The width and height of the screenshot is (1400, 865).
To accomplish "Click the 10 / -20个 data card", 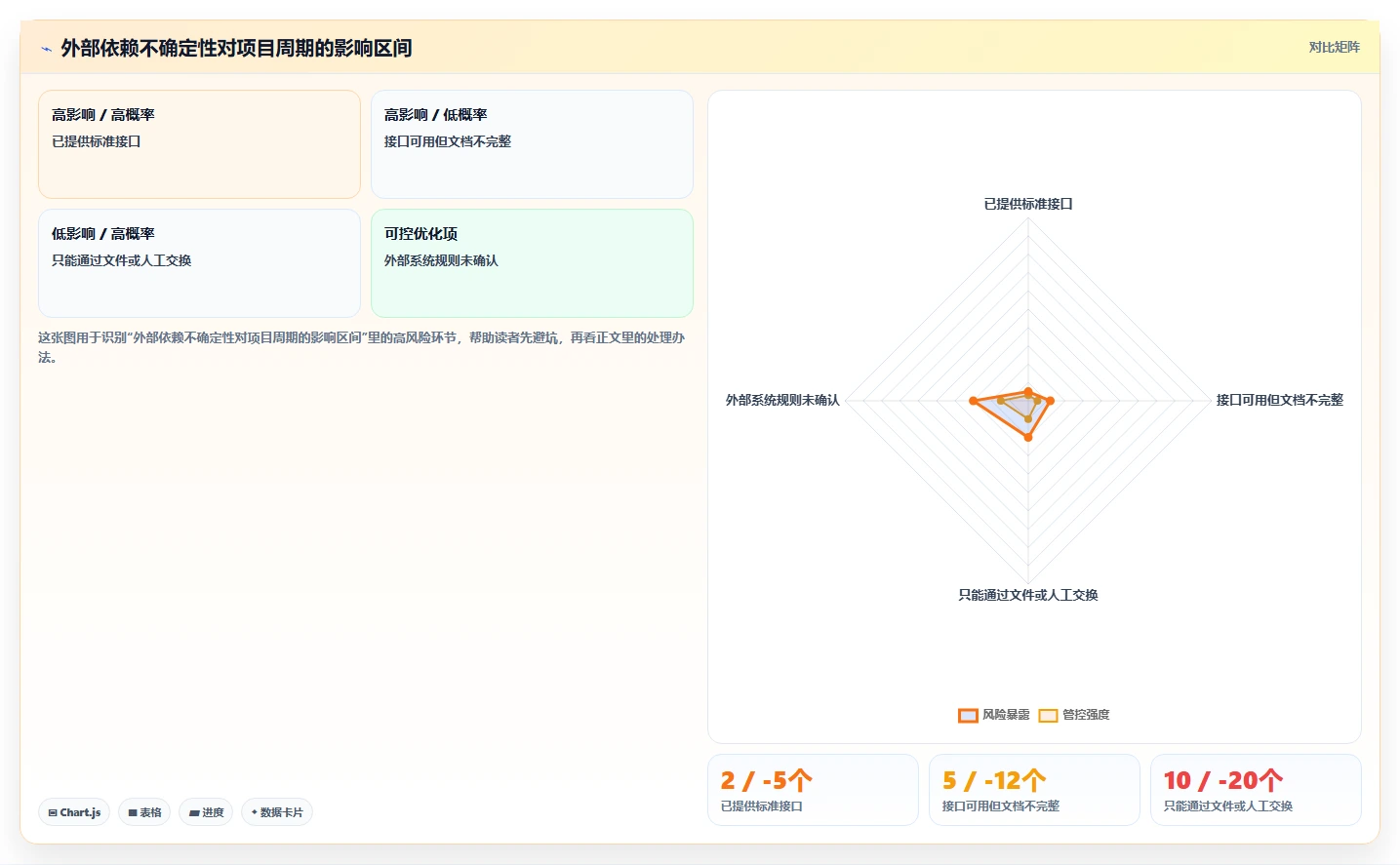I will click(x=1256, y=790).
